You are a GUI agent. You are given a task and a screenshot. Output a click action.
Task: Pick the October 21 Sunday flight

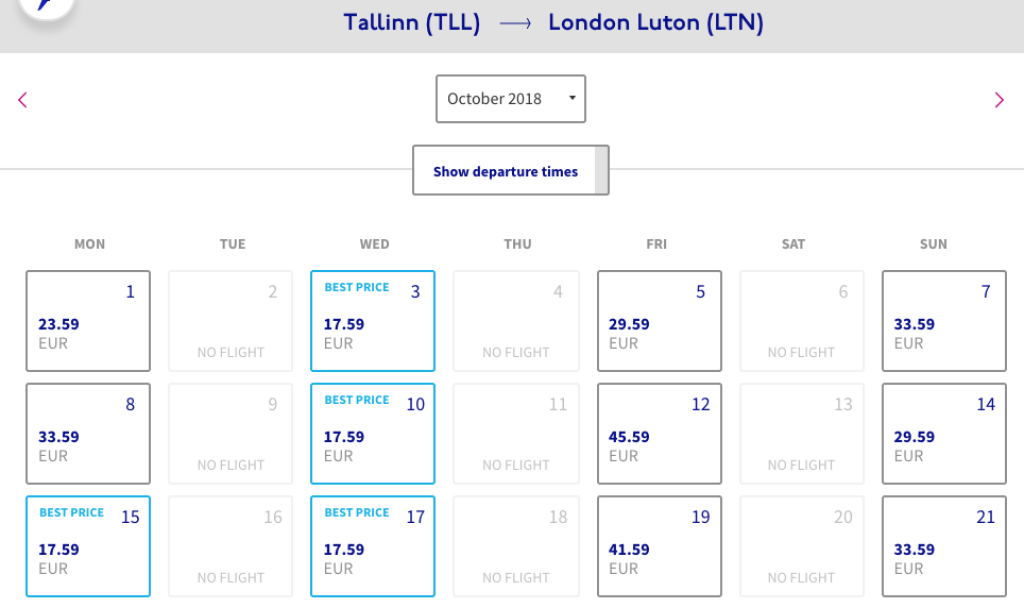tap(944, 546)
